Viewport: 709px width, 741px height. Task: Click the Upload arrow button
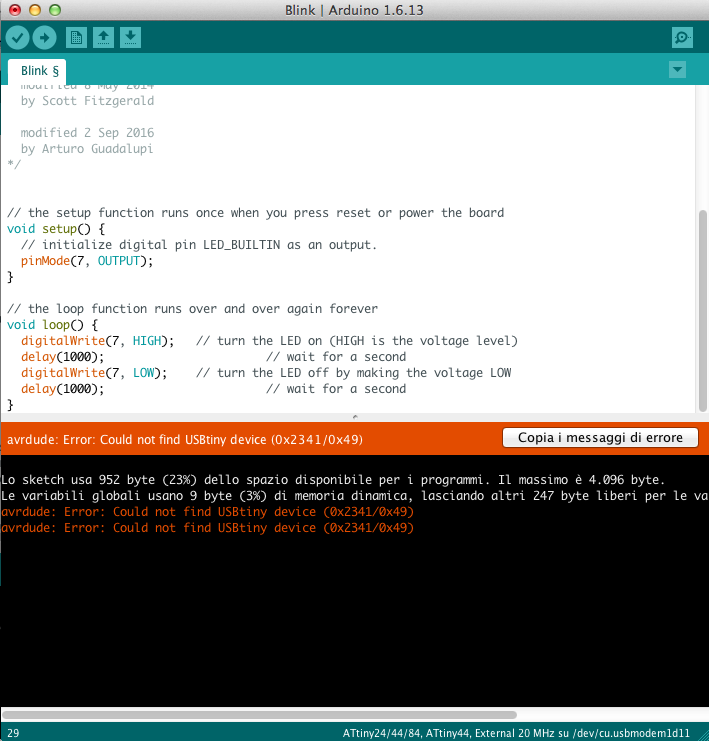tap(44, 38)
